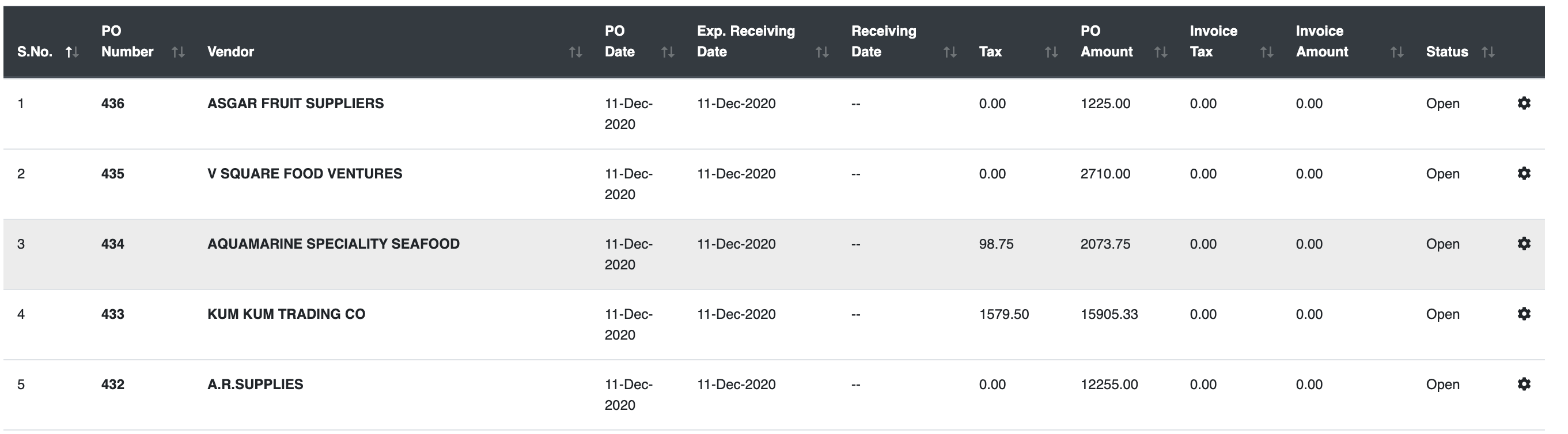Click the sort icon beside Invoice Amount
Image resolution: width=1568 pixels, height=434 pixels.
[x=1396, y=52]
